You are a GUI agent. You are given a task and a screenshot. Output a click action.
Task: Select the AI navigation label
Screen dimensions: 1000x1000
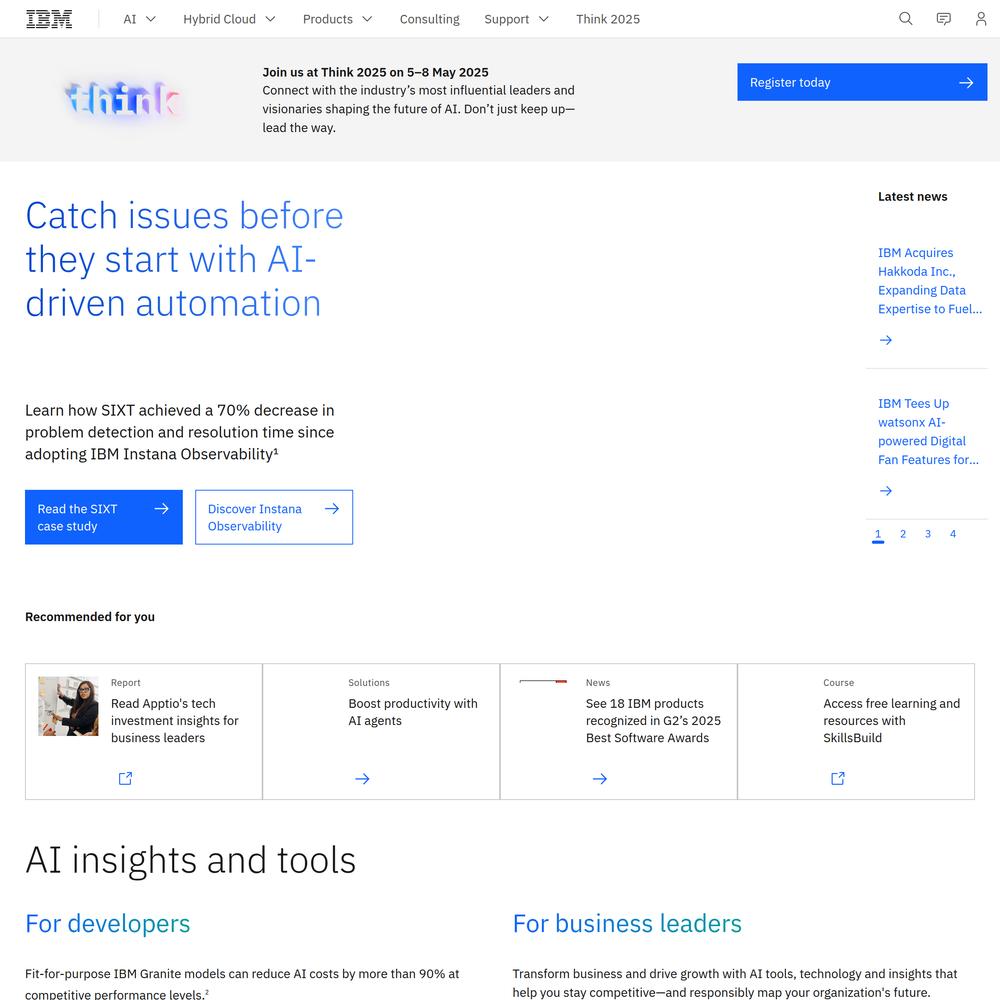pyautogui.click(x=129, y=19)
